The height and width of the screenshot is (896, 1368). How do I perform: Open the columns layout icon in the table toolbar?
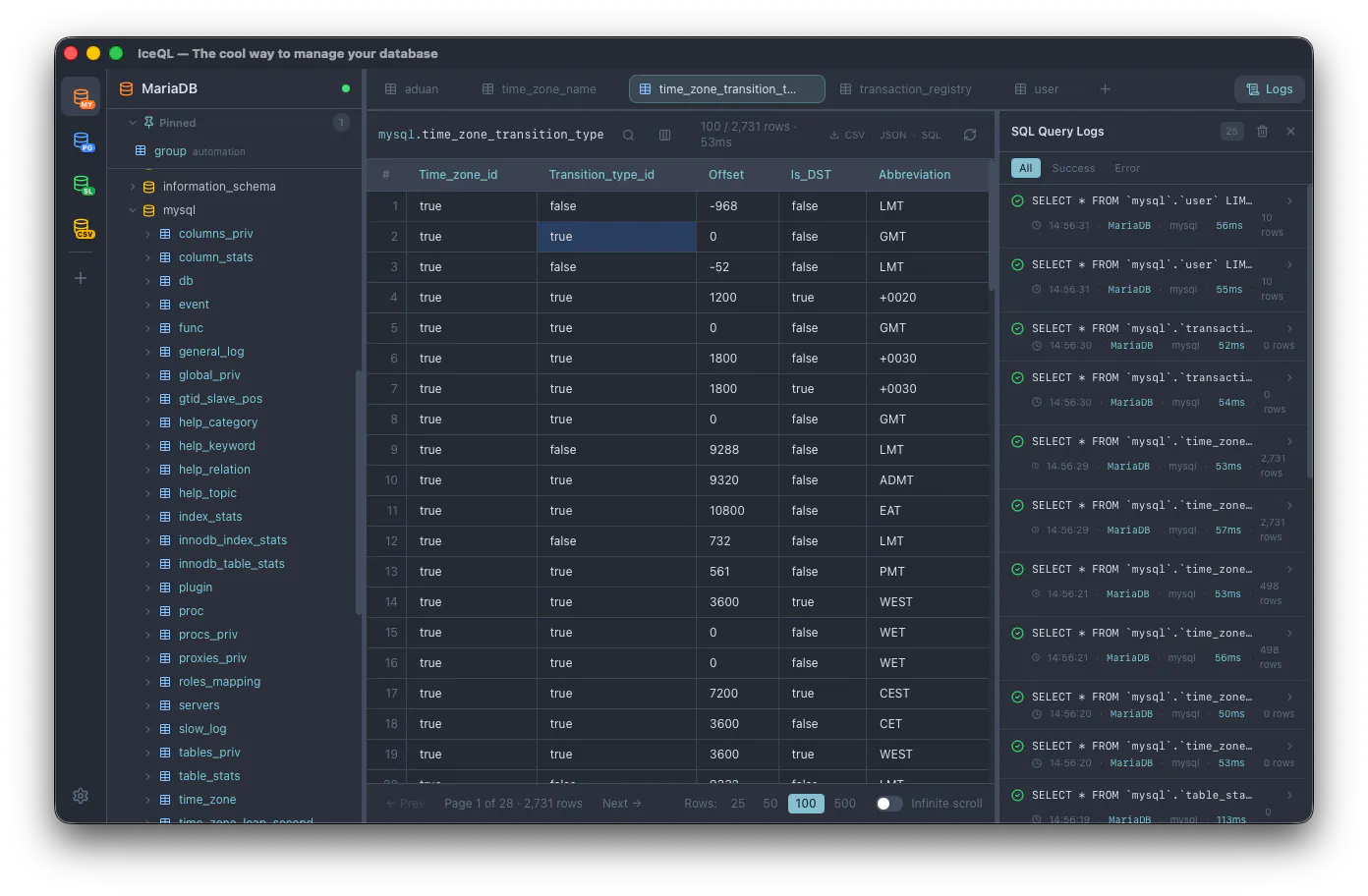[x=664, y=135]
